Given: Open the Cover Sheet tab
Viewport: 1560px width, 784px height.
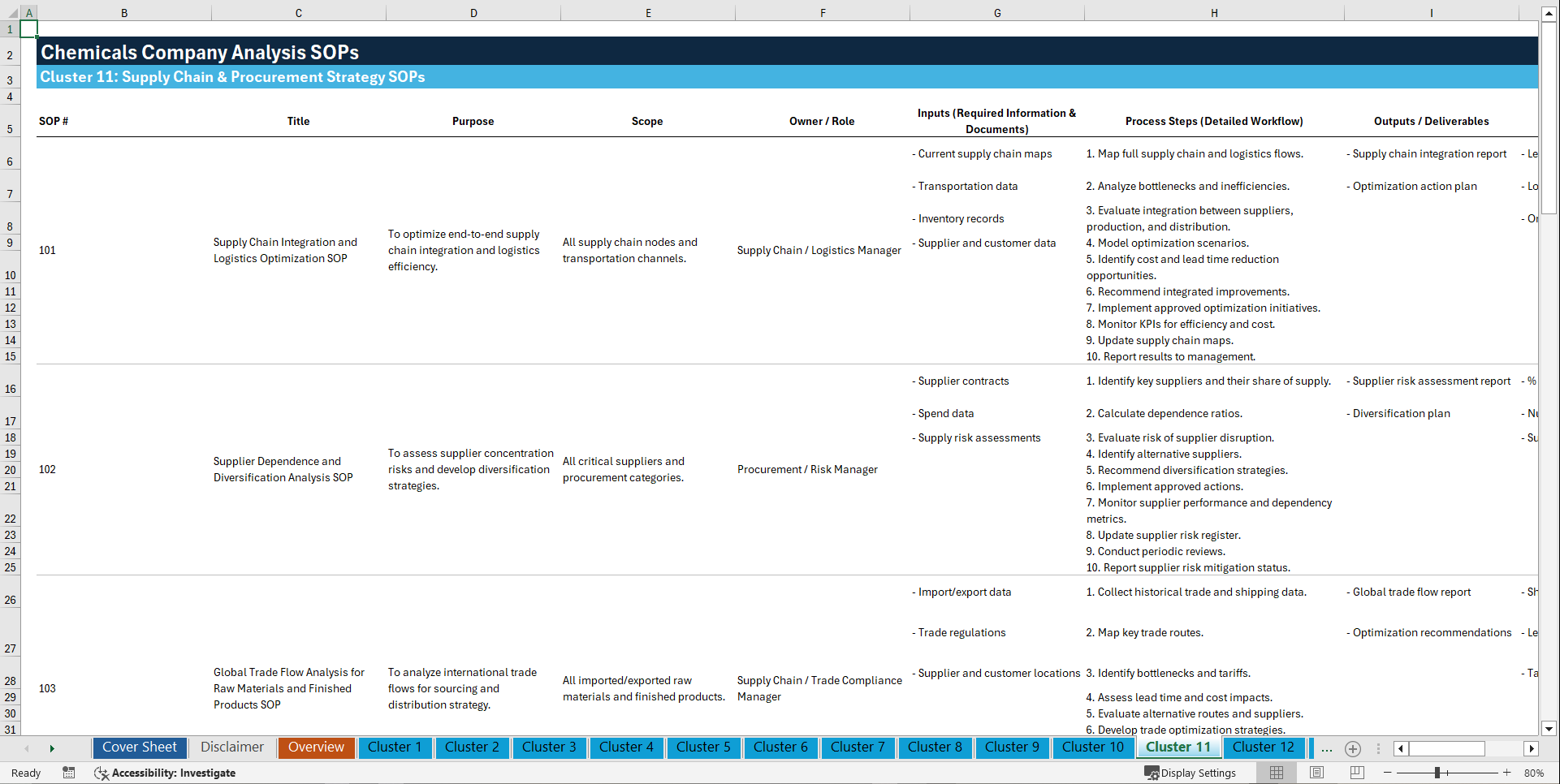Looking at the screenshot, I should [139, 747].
